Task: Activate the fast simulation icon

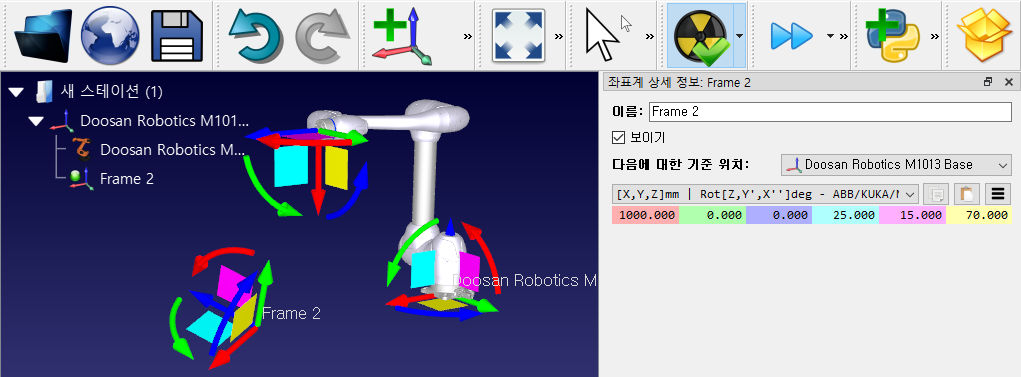Action: tap(791, 36)
